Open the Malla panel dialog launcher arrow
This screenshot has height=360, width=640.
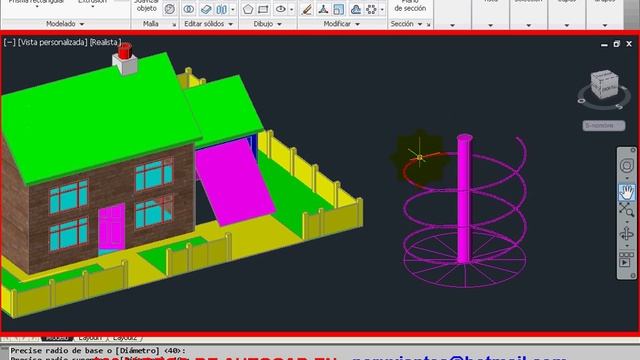coord(174,24)
